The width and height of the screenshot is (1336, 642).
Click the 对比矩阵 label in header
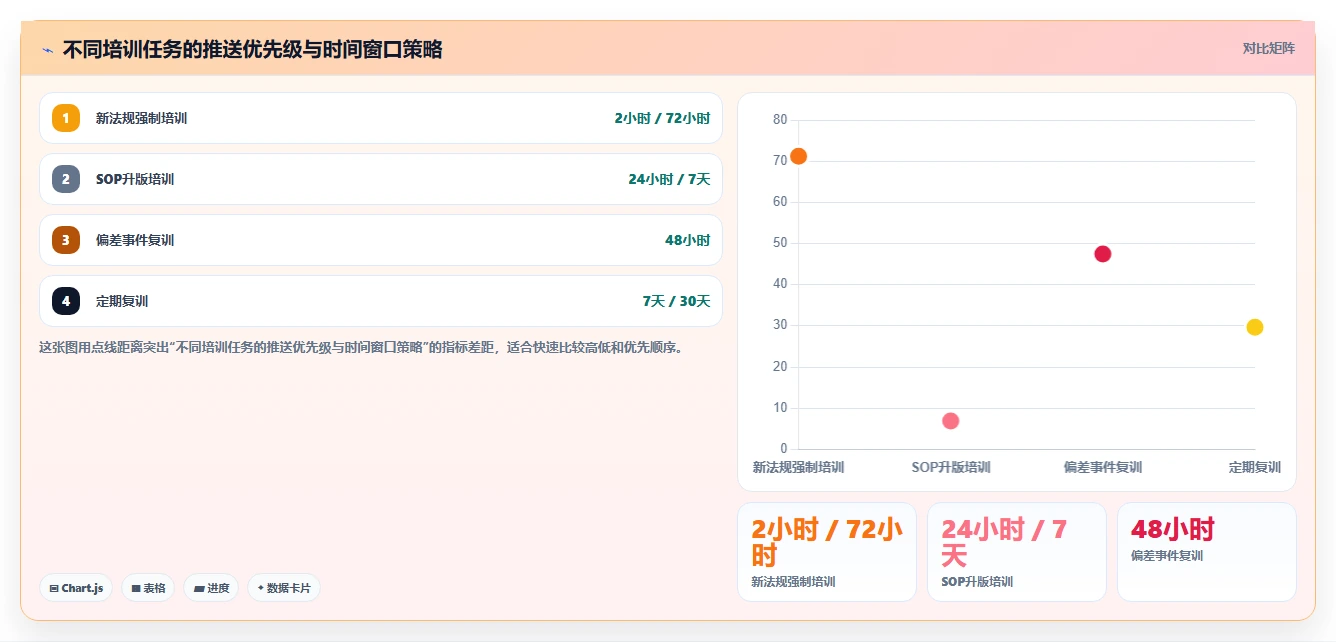point(1268,49)
